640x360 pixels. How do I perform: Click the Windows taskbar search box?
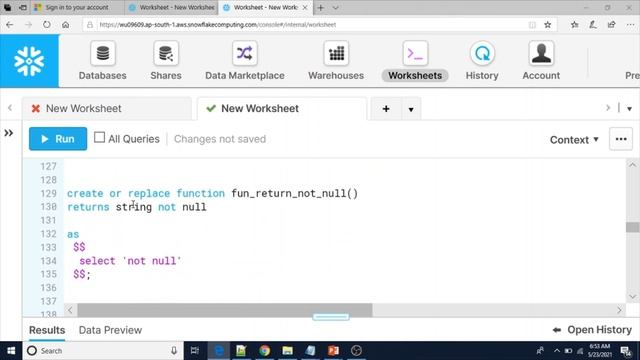pos(102,351)
